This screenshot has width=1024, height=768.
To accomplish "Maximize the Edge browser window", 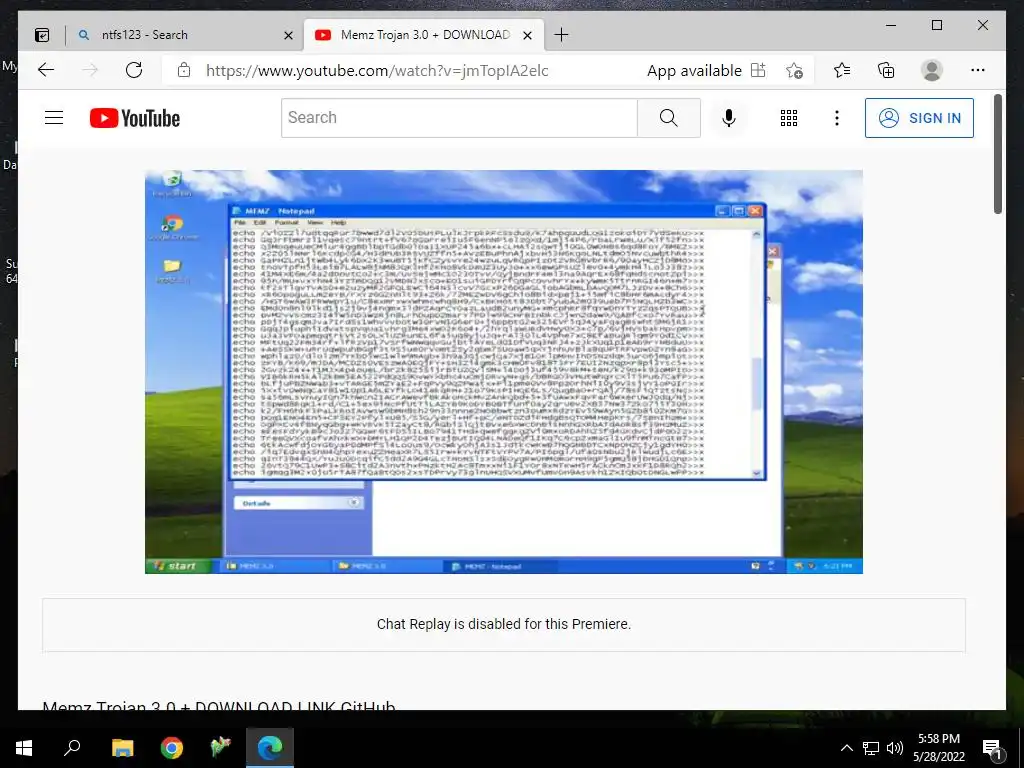I will [x=936, y=25].
